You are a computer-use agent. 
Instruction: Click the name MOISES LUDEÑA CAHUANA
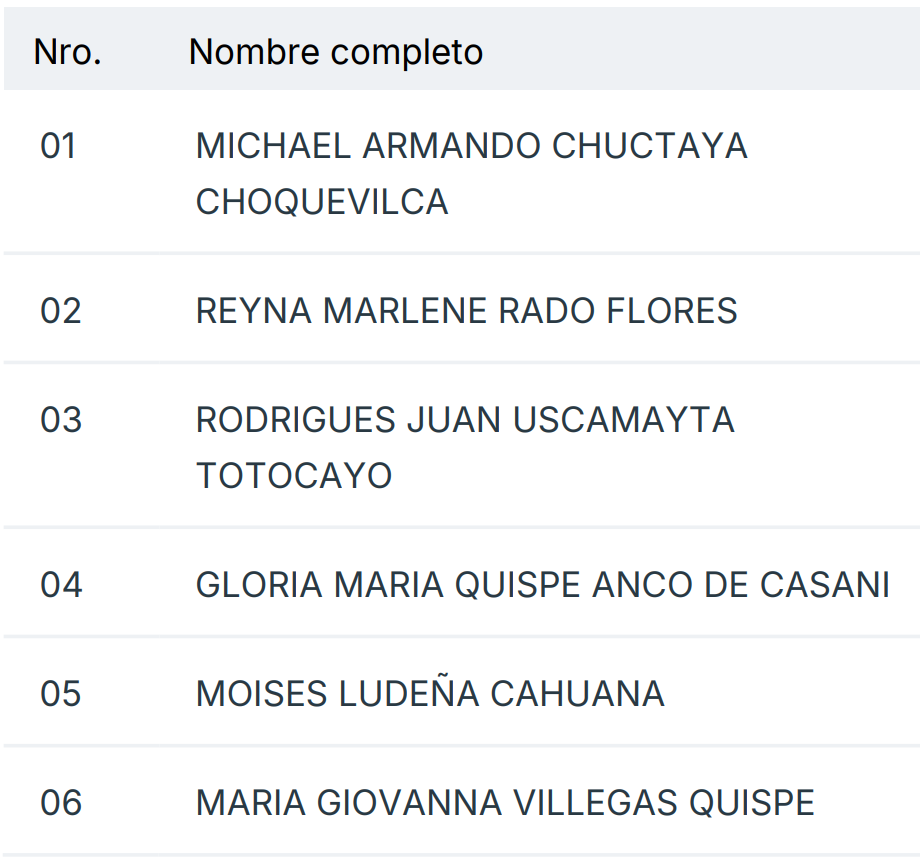430,694
